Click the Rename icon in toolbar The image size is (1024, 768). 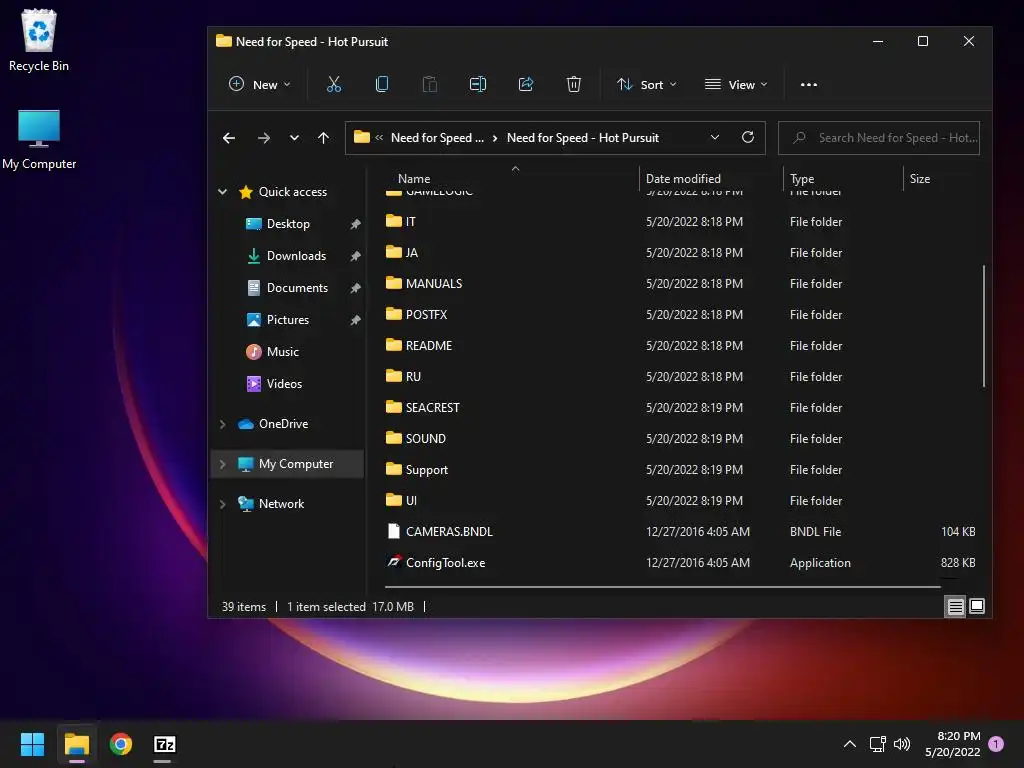pos(478,84)
